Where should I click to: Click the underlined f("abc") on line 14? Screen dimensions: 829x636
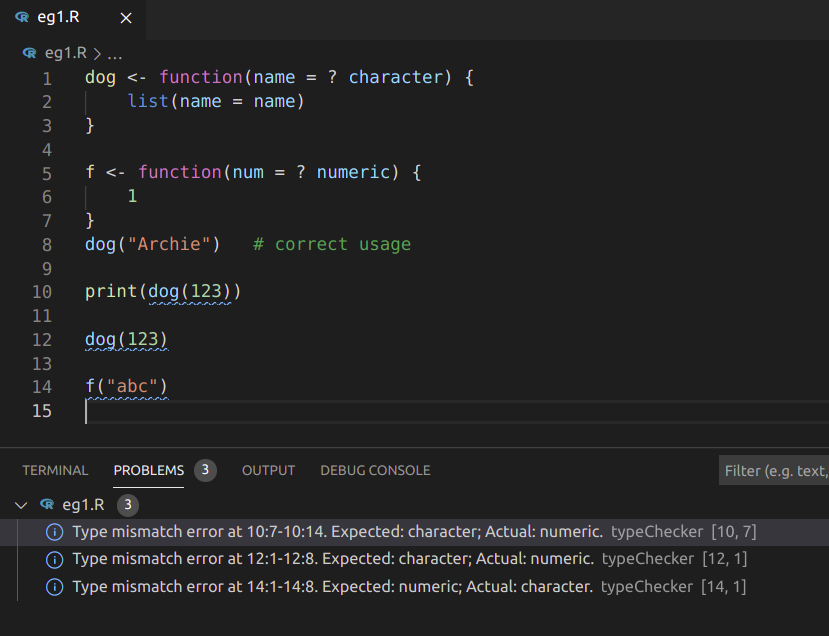pos(126,386)
